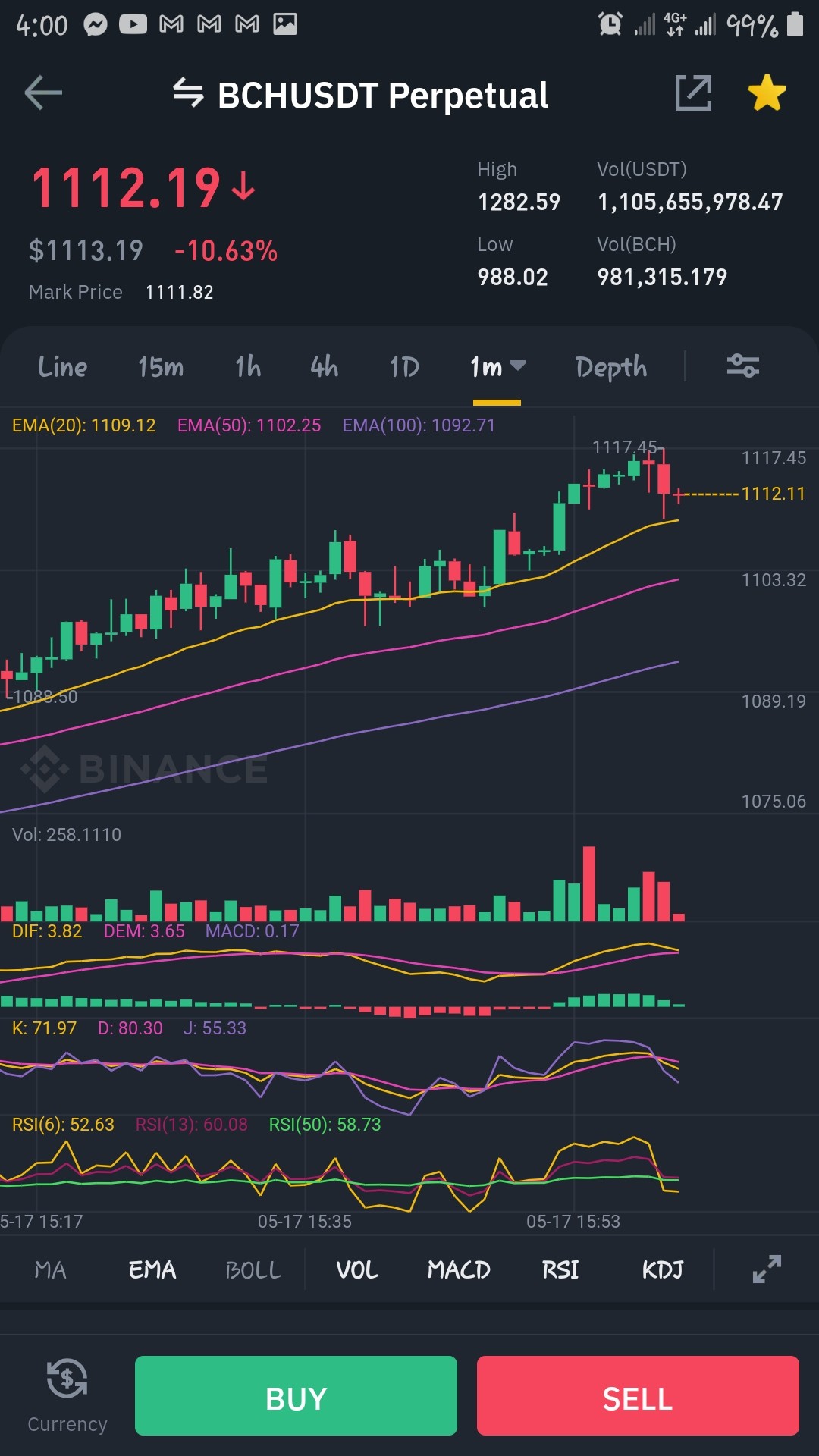The width and height of the screenshot is (819, 1456).
Task: Tap the green BUY button
Action: 296,1395
